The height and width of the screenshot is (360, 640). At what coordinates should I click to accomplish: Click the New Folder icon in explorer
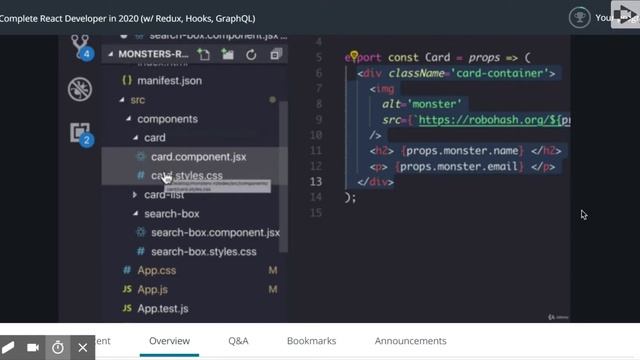click(x=227, y=54)
